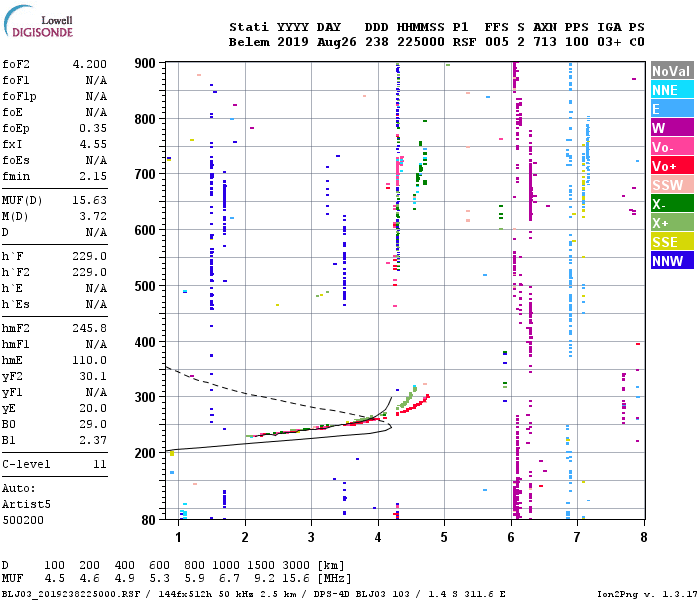Click the fxI value 4.55
700x600 pixels.
point(93,144)
